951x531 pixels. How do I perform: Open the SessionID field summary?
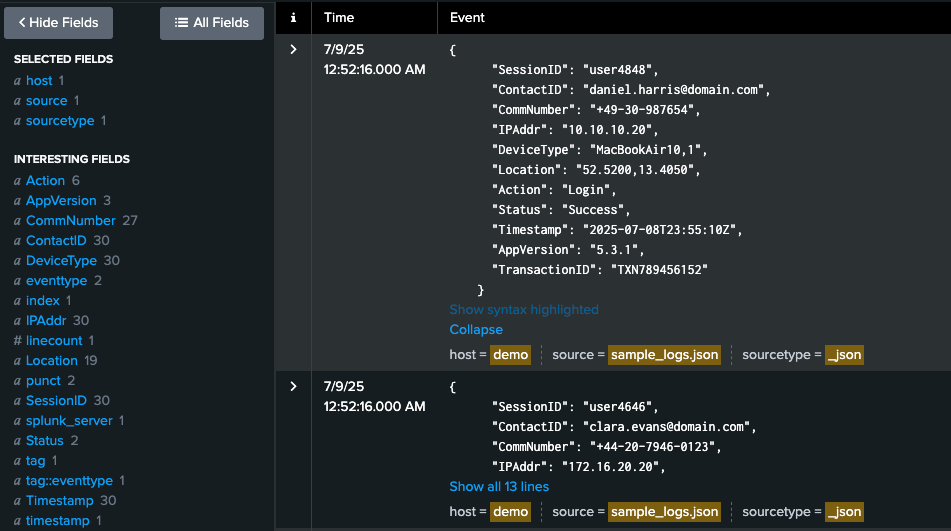point(56,401)
